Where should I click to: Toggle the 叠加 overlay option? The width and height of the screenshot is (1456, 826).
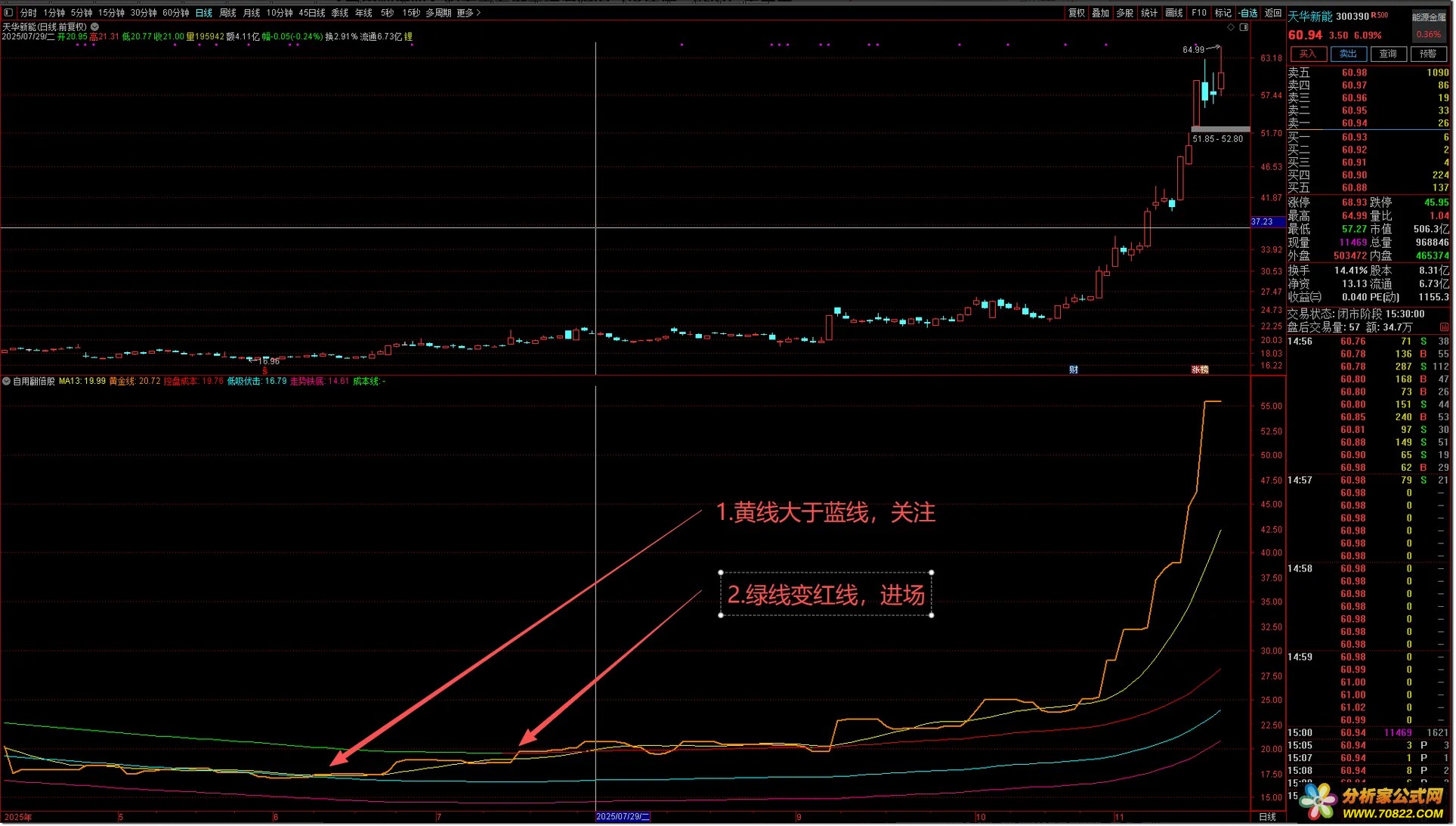1100,13
